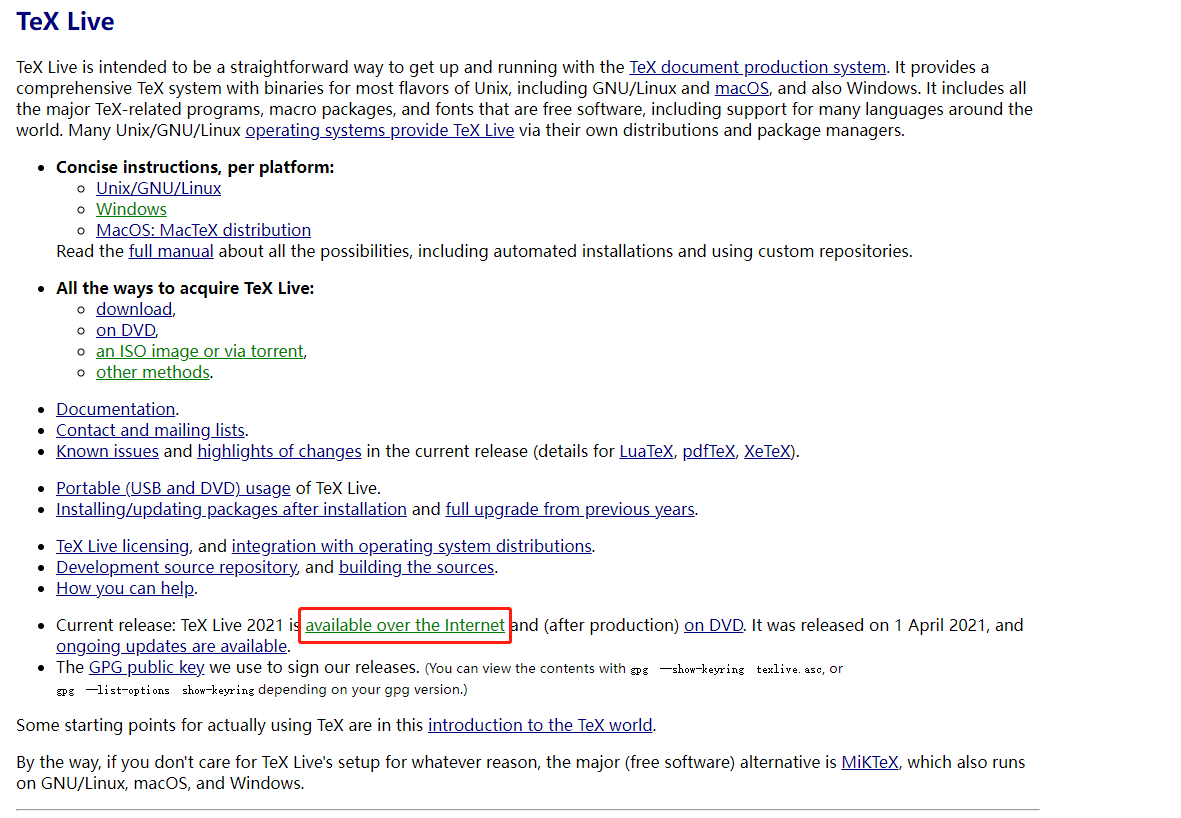Open the Windows install instructions link
This screenshot has height=818, width=1181.
131,209
